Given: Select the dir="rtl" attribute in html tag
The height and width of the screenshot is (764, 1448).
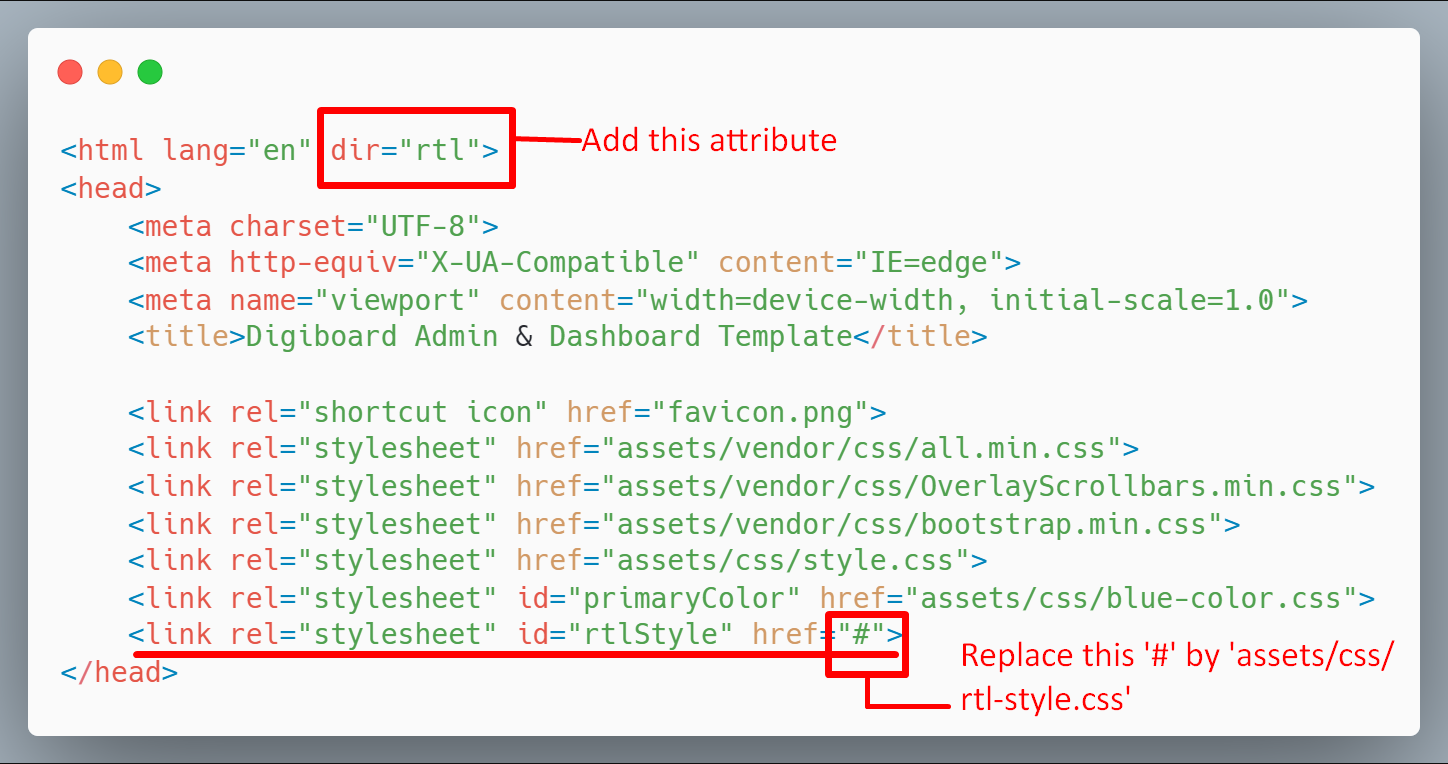Looking at the screenshot, I should [406, 151].
